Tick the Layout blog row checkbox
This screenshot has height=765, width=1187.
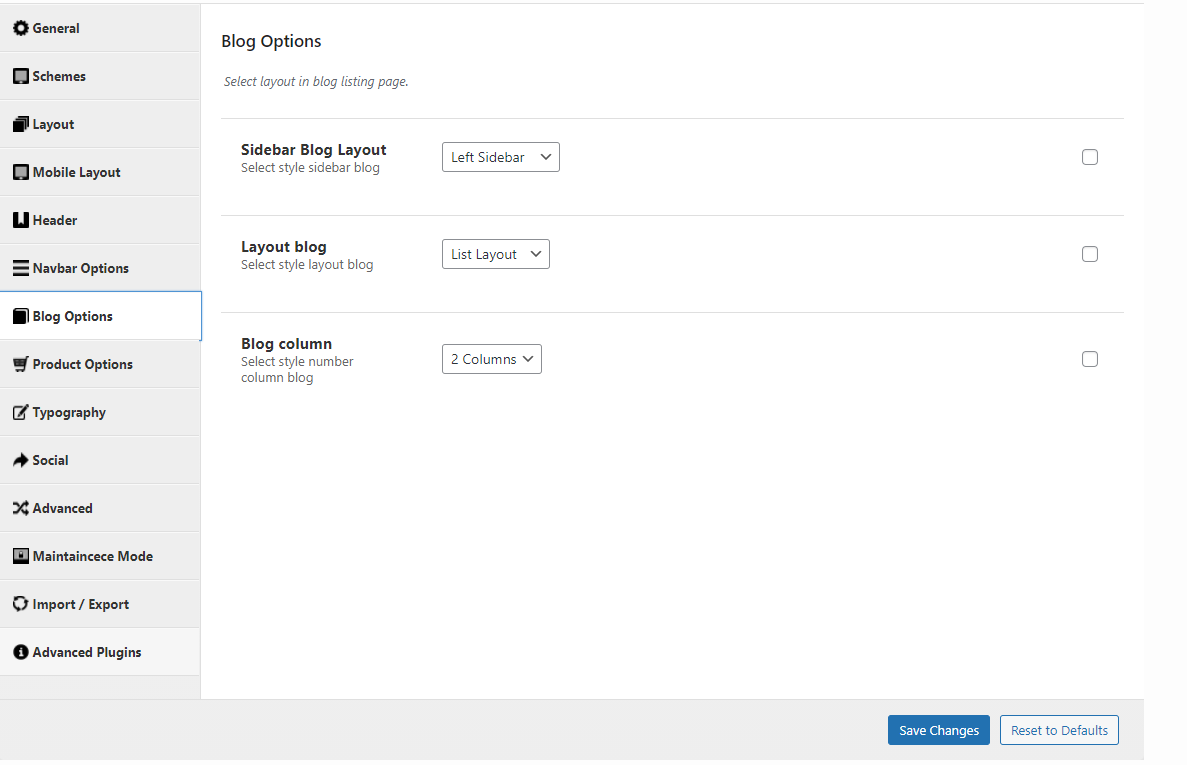[1089, 254]
